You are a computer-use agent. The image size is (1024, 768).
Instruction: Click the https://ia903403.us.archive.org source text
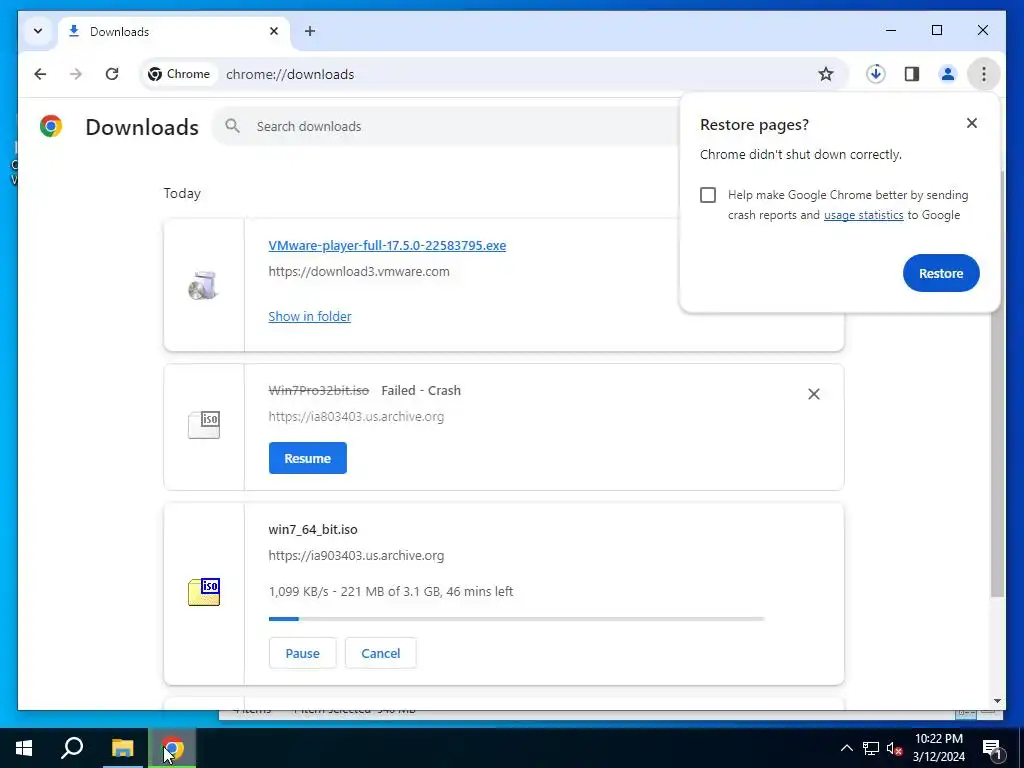coord(356,556)
